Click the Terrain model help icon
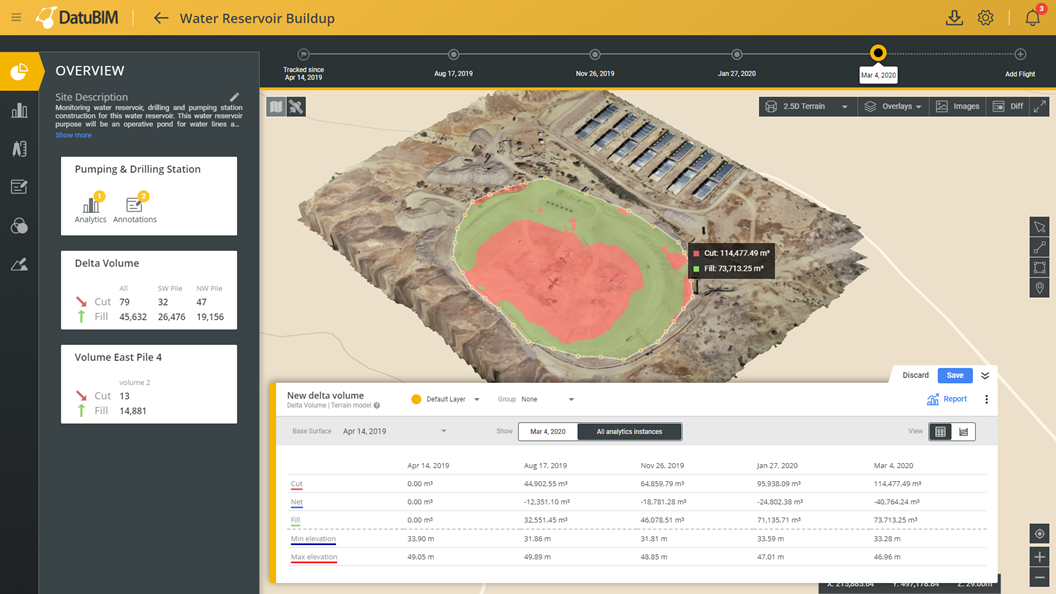This screenshot has width=1056, height=594. coord(377,405)
